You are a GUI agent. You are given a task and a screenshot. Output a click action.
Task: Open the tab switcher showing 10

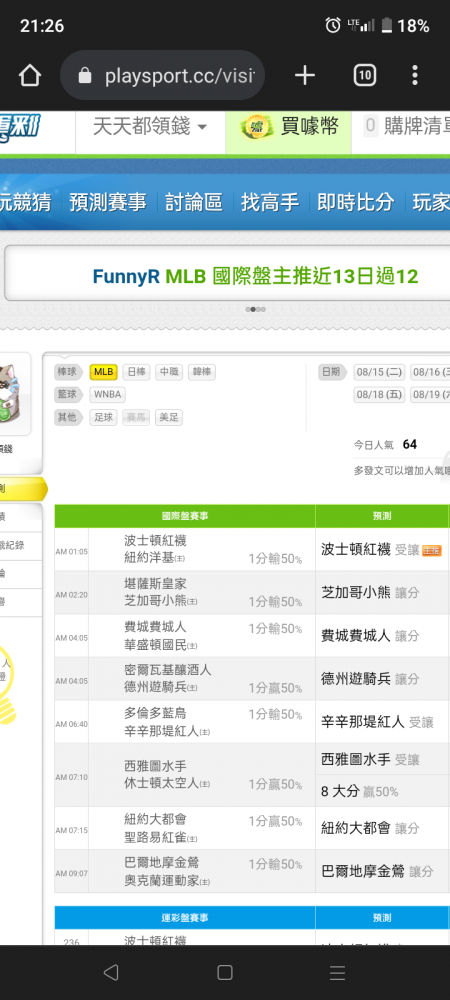click(365, 76)
